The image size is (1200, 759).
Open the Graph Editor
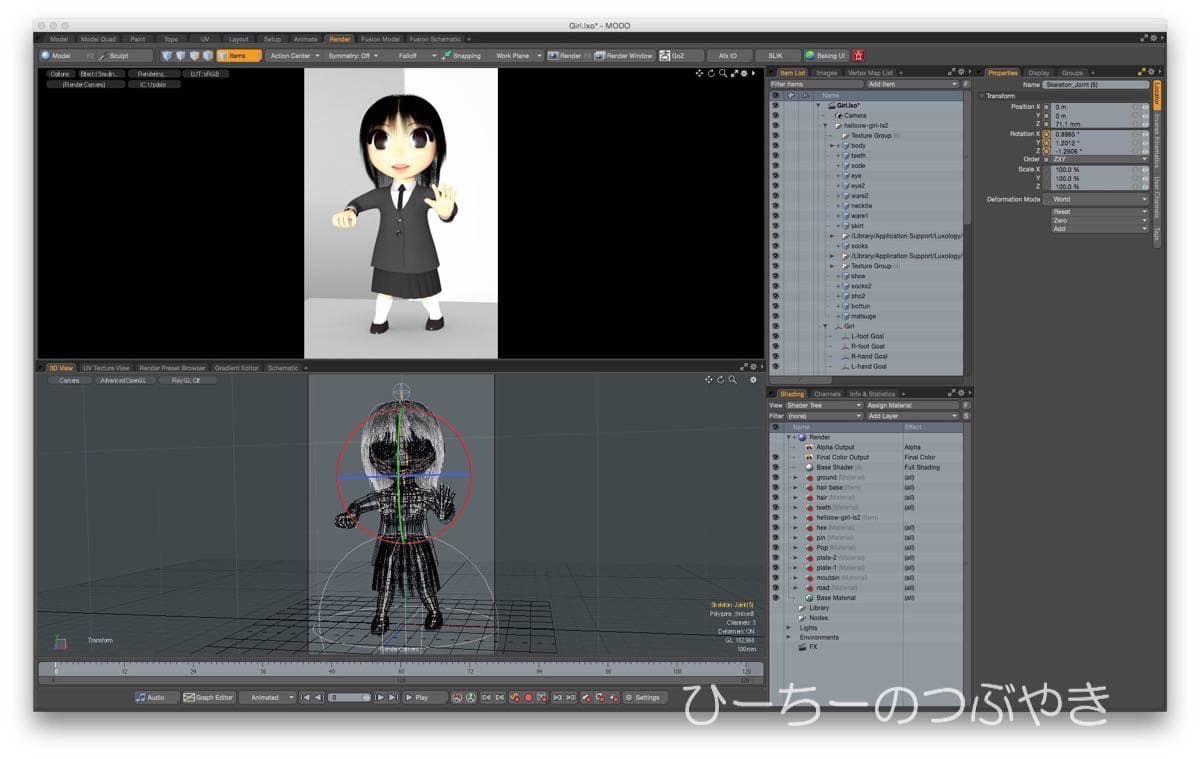[x=208, y=697]
